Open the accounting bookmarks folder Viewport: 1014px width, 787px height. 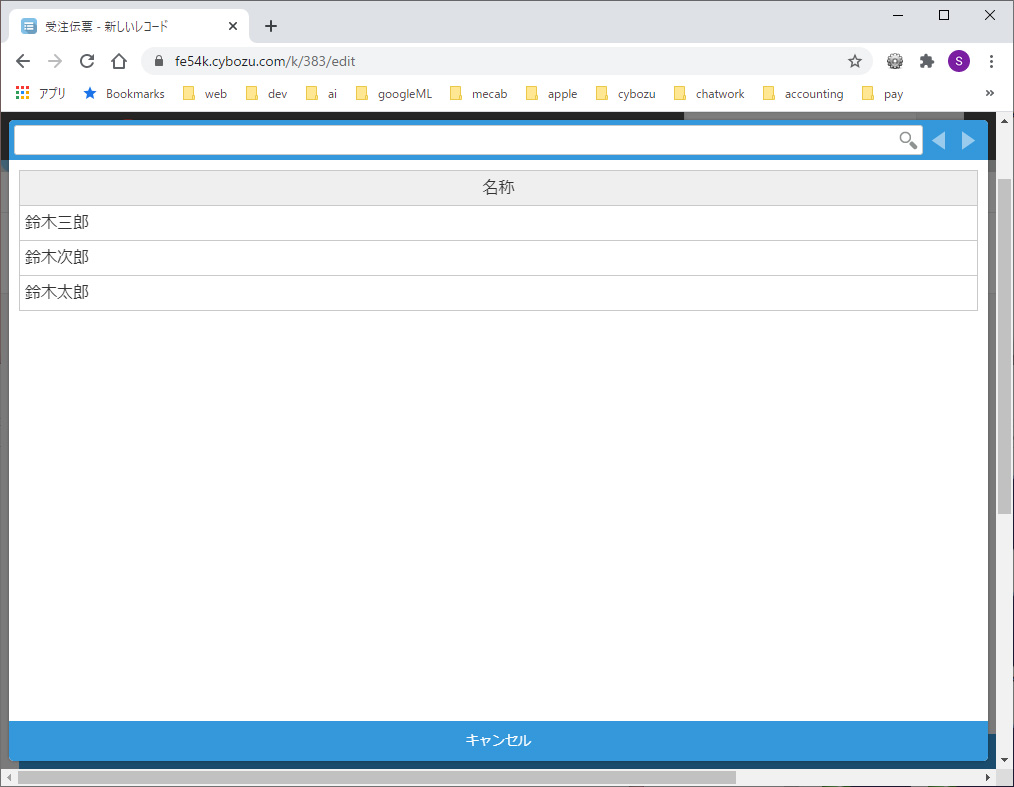(803, 94)
